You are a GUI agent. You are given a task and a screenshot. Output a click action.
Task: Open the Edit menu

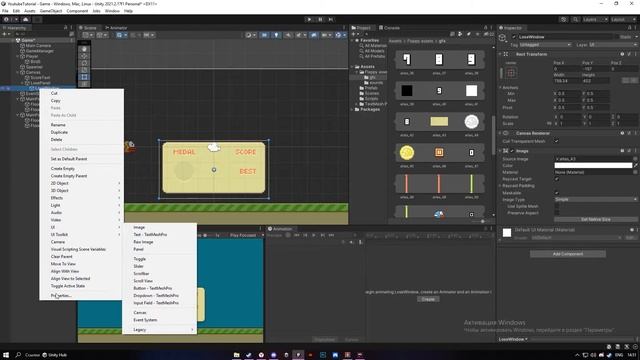point(16,11)
